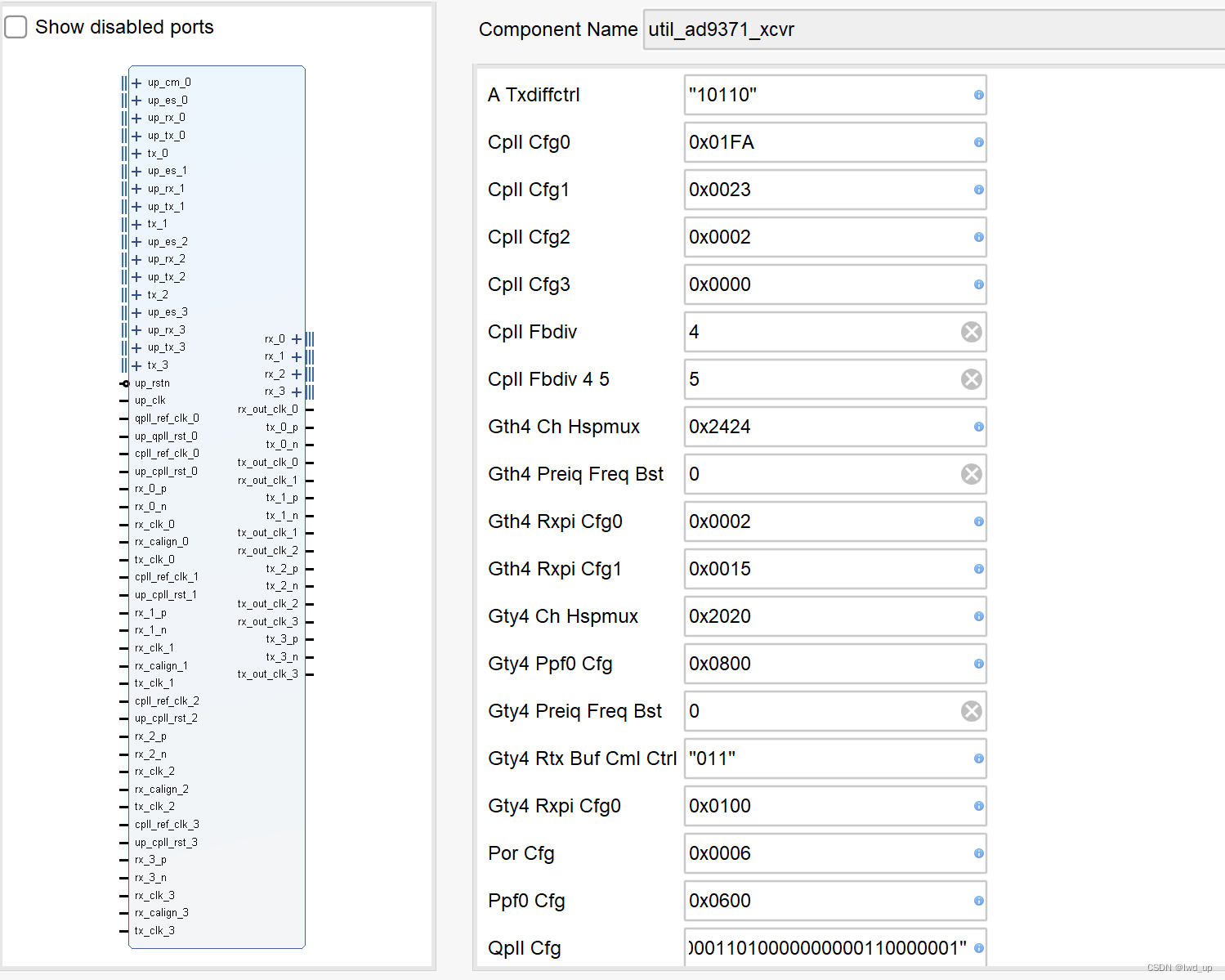Open info icon for Ppf0 Cfg
This screenshot has height=980, width=1225.
pyautogui.click(x=978, y=901)
